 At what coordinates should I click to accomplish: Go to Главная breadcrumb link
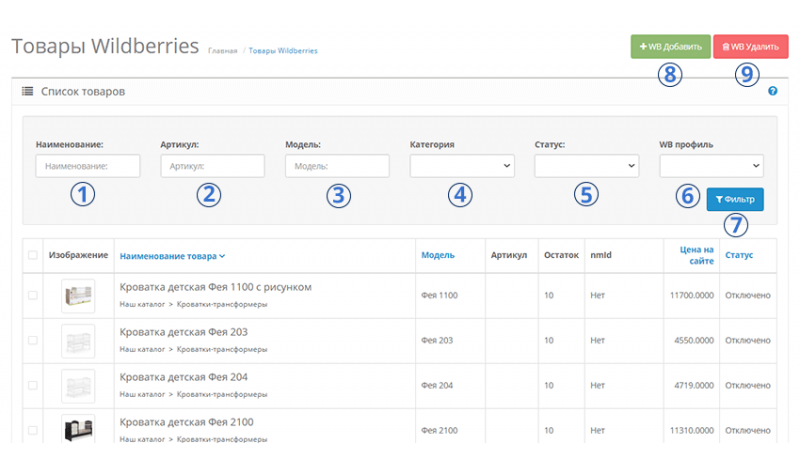(222, 50)
